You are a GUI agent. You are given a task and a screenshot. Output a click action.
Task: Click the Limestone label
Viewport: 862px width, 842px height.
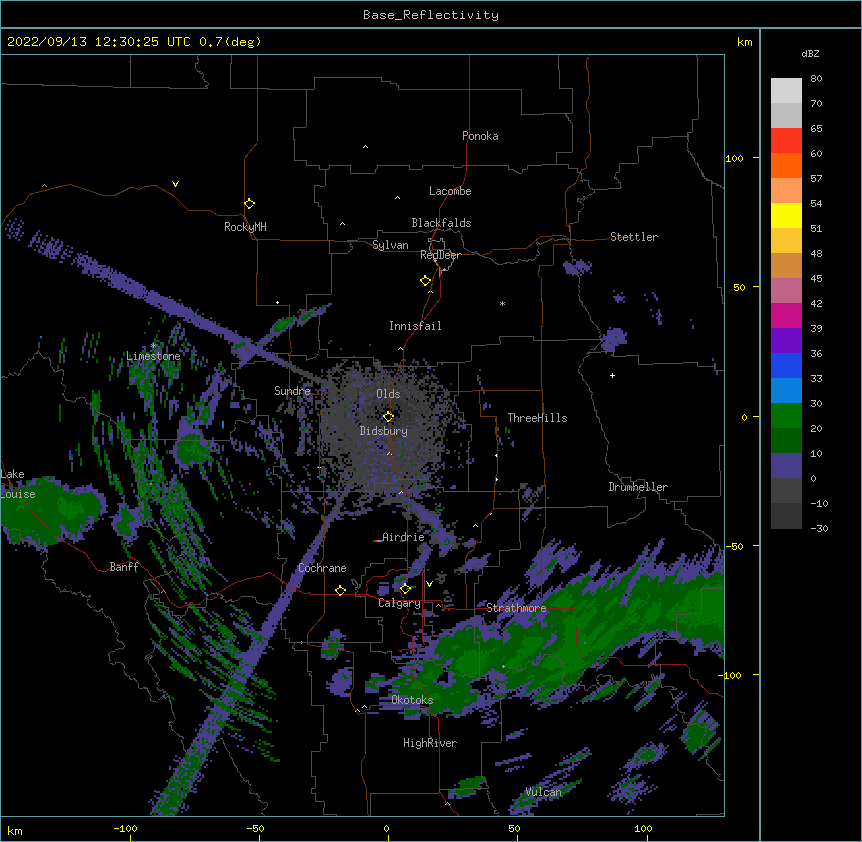[x=153, y=356]
